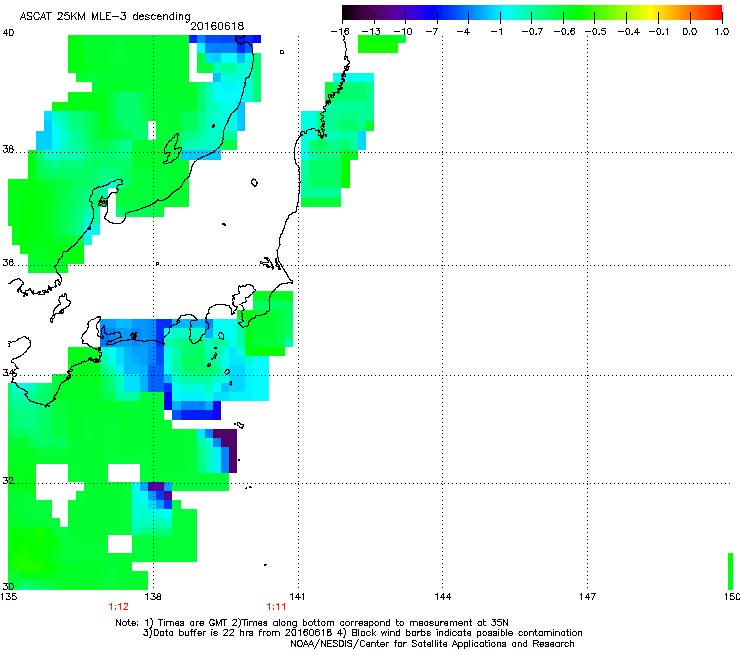The height and width of the screenshot is (650, 740).
Task: Click the '-0.7' color scale label
Action: [532, 32]
